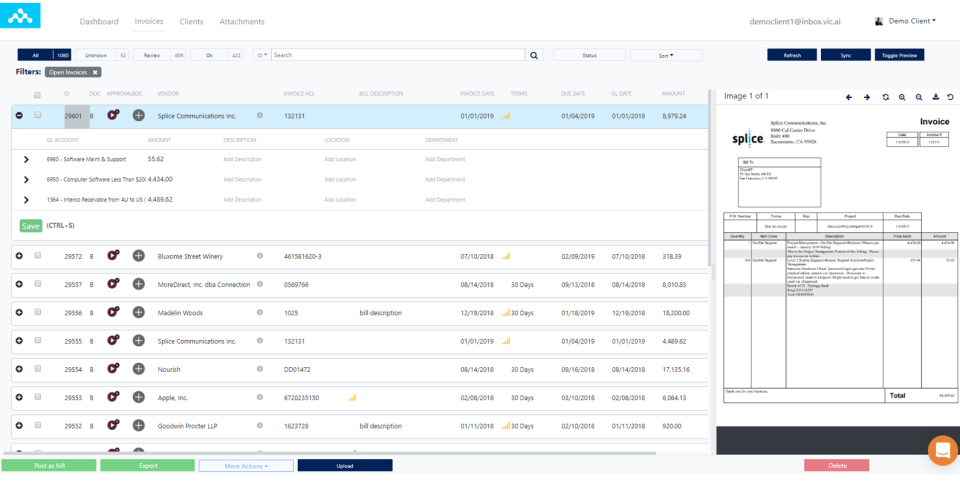Screen dimensions: 960x484
Task: Open the ID search field dropdown
Action: point(261,55)
